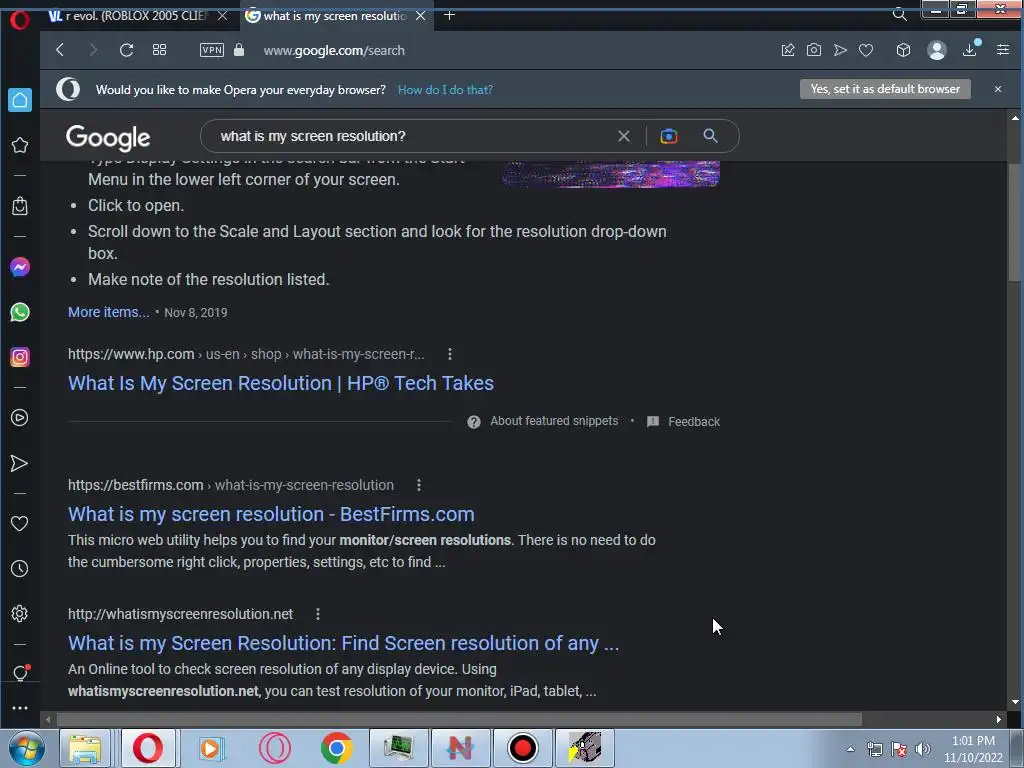Open sidebar shopping bag icon
1024x768 pixels.
point(20,206)
